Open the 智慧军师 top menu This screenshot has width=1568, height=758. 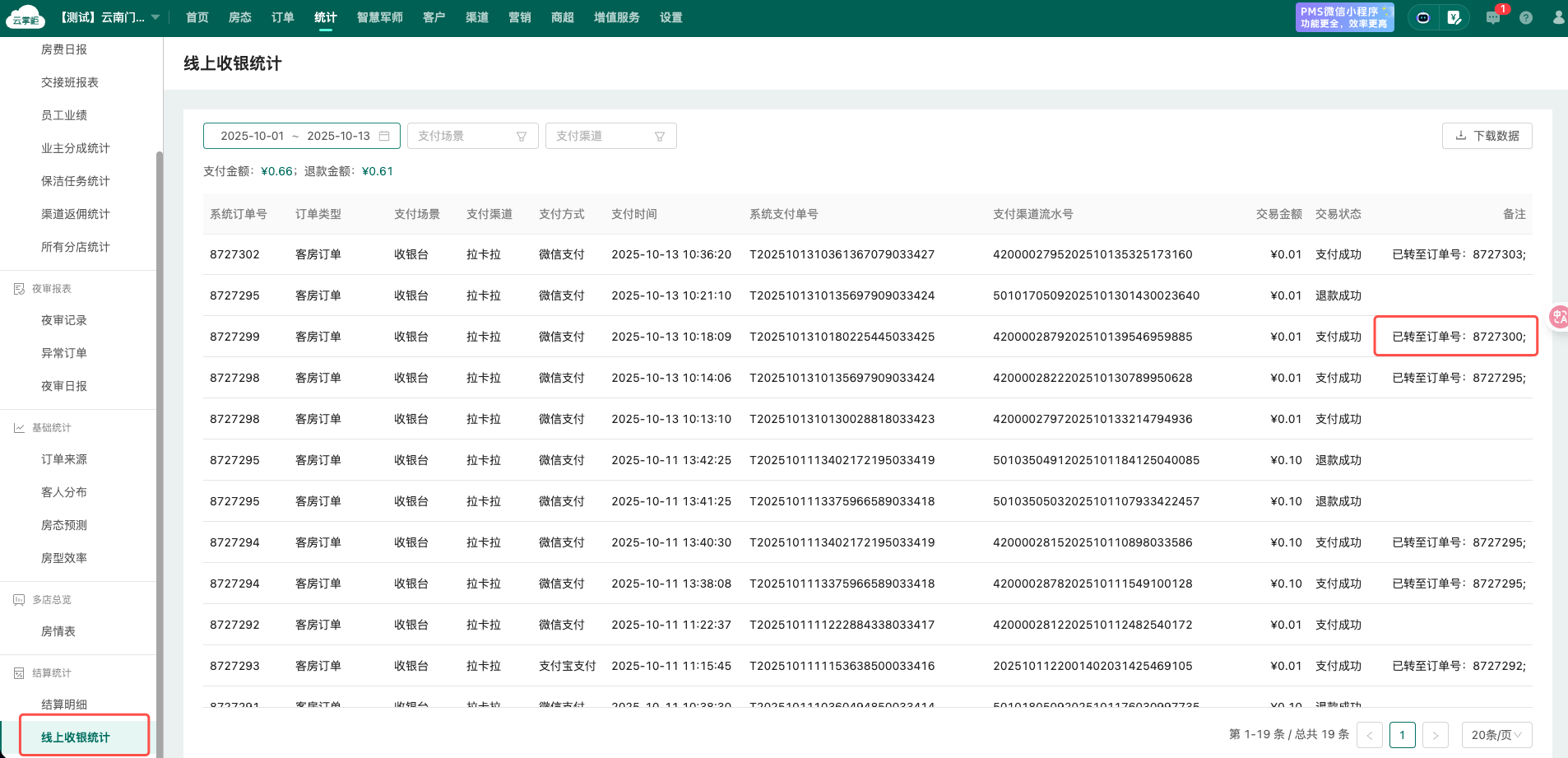click(380, 17)
